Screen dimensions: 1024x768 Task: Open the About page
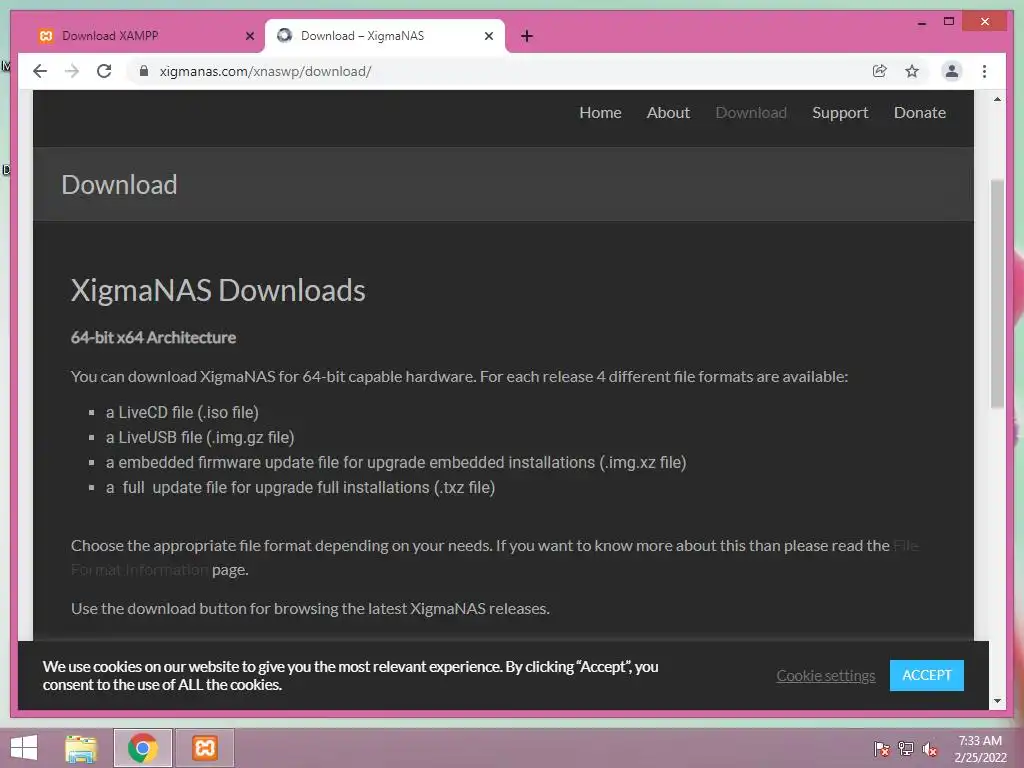tap(668, 112)
